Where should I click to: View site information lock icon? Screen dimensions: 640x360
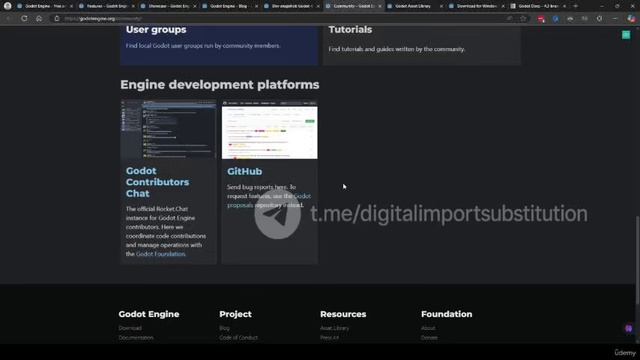[x=57, y=19]
